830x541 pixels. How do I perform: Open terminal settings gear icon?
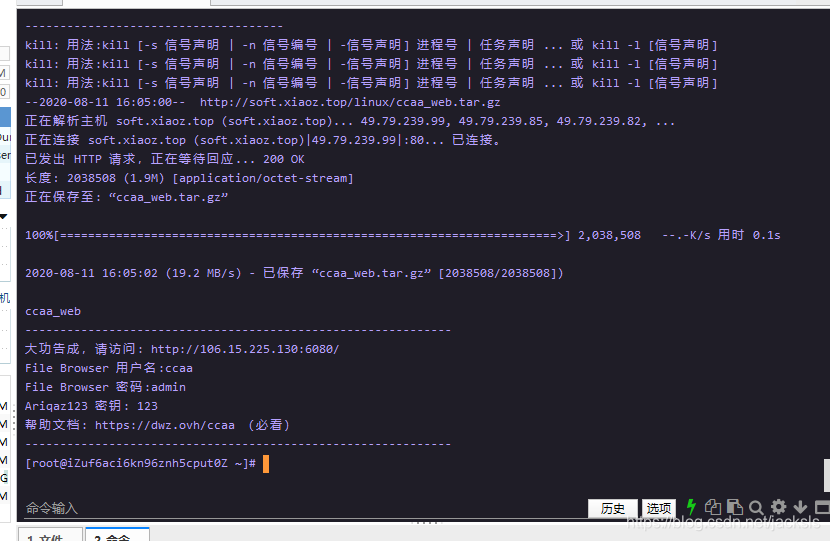click(x=778, y=507)
